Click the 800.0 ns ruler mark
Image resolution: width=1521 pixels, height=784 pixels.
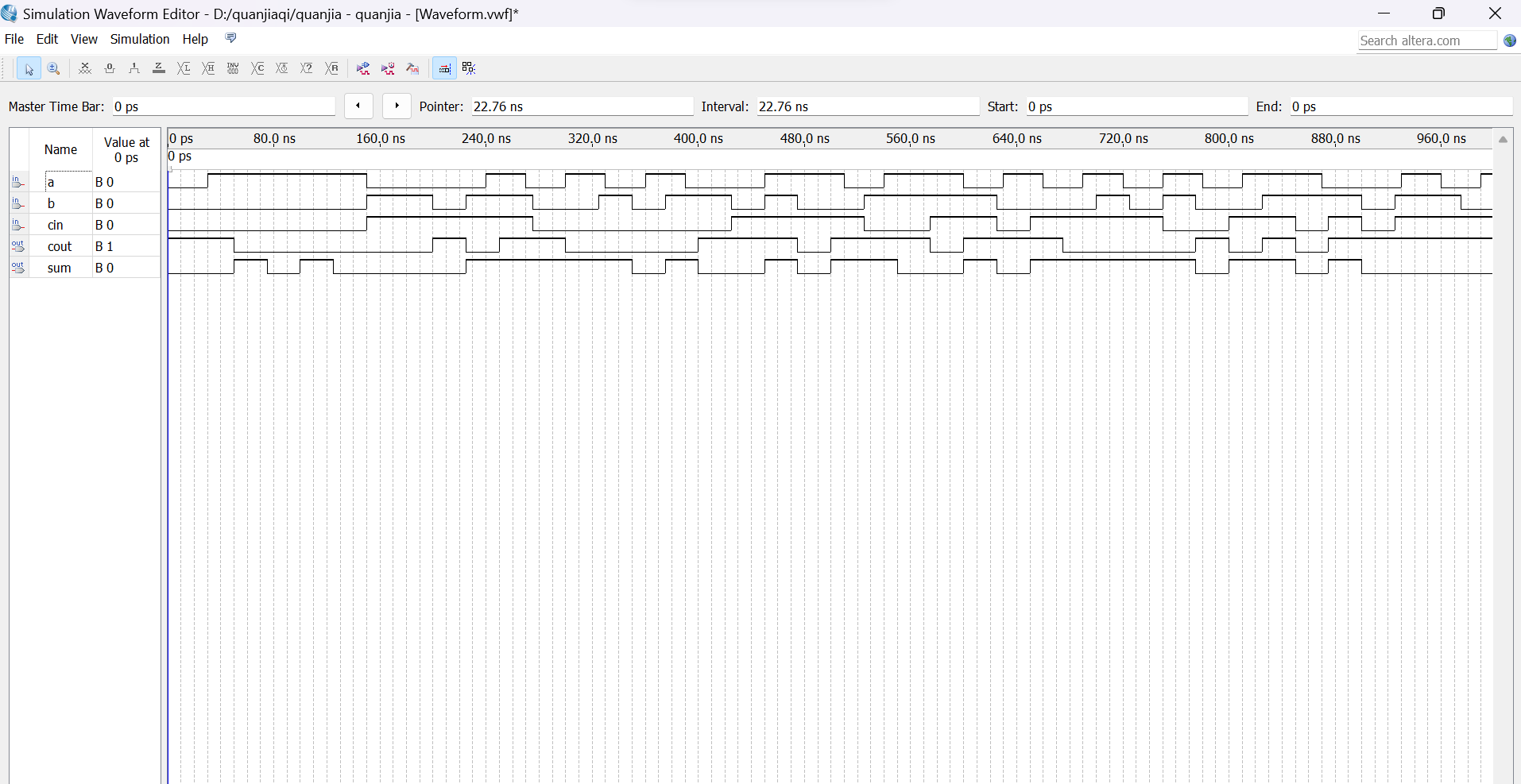(x=1229, y=138)
